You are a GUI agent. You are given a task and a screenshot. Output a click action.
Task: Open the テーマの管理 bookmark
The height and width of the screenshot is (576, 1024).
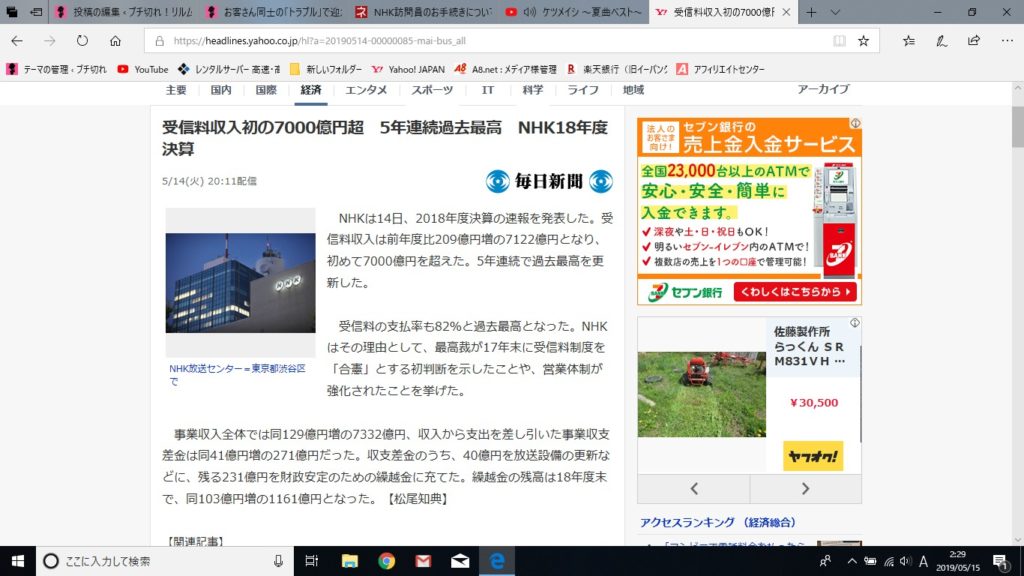(x=56, y=69)
